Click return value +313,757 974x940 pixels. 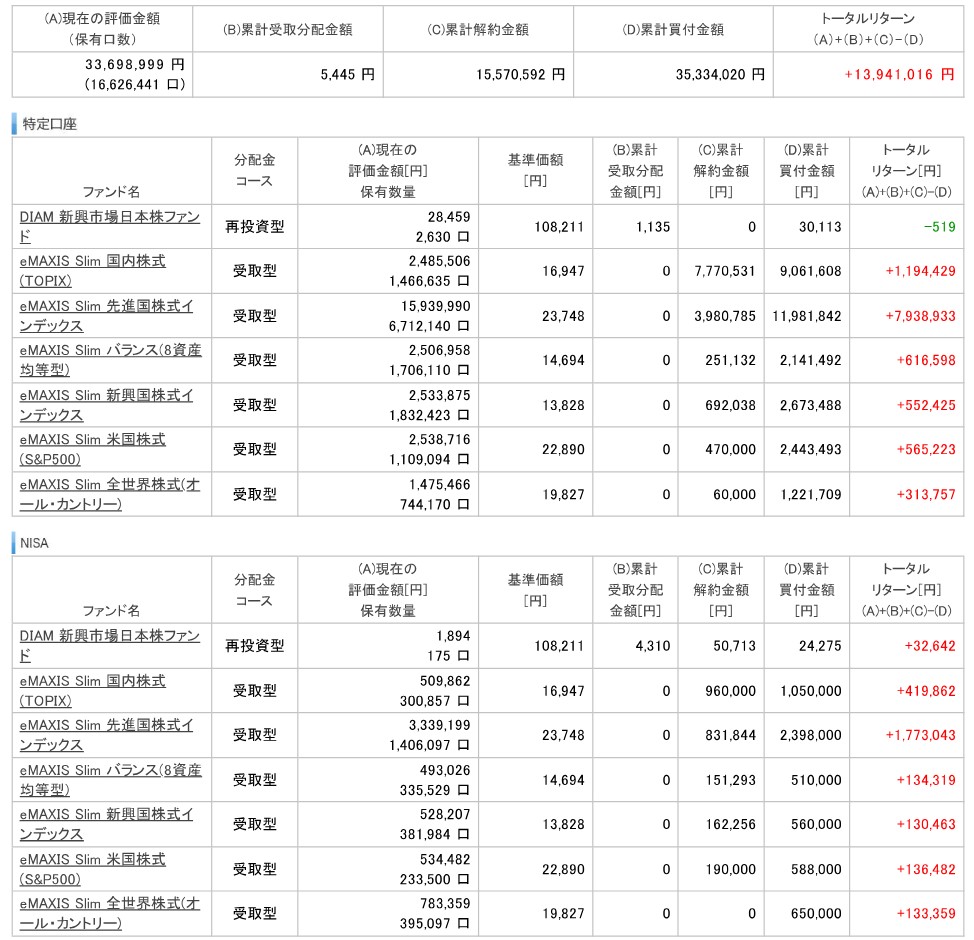926,494
